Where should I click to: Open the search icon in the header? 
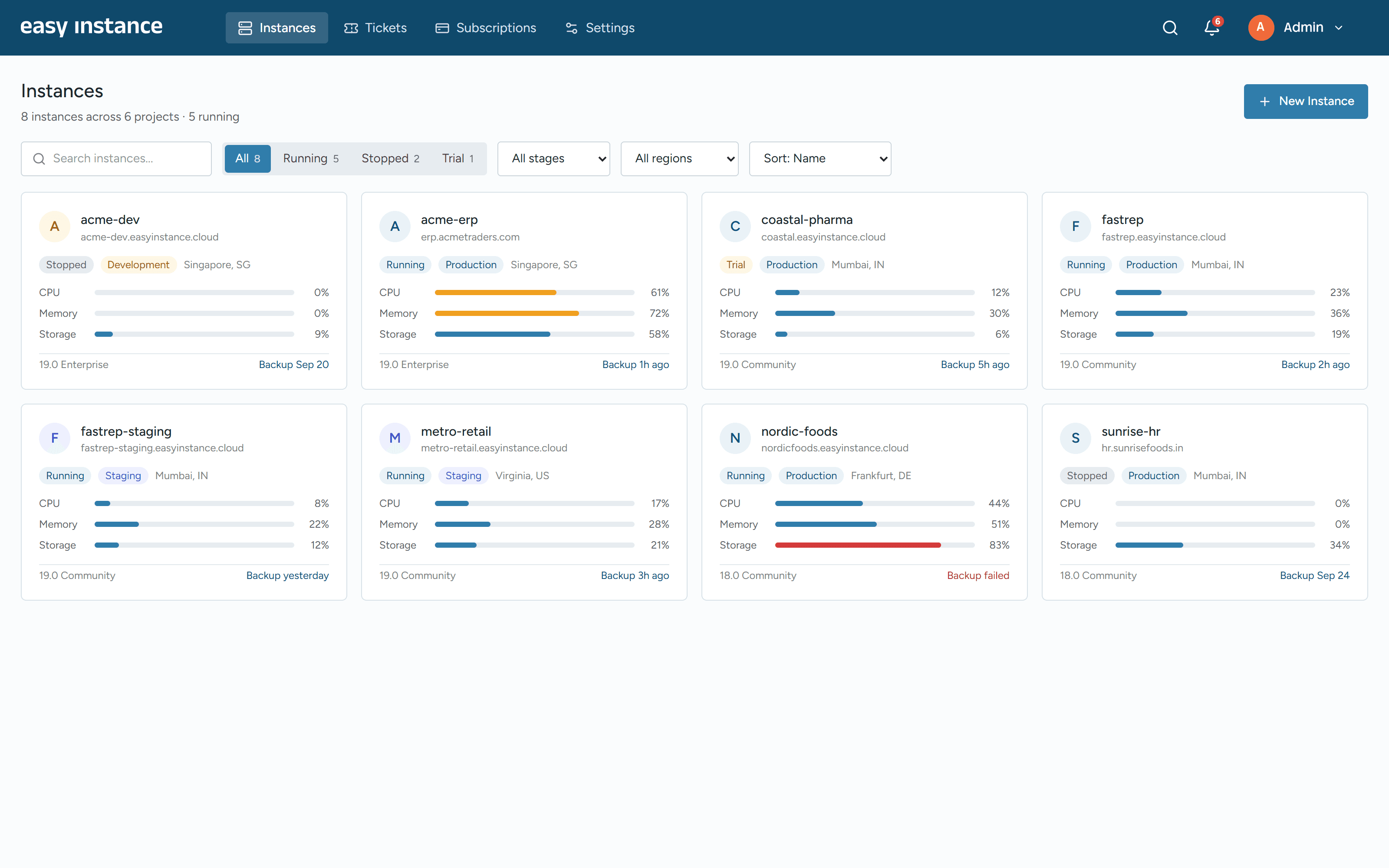point(1170,27)
